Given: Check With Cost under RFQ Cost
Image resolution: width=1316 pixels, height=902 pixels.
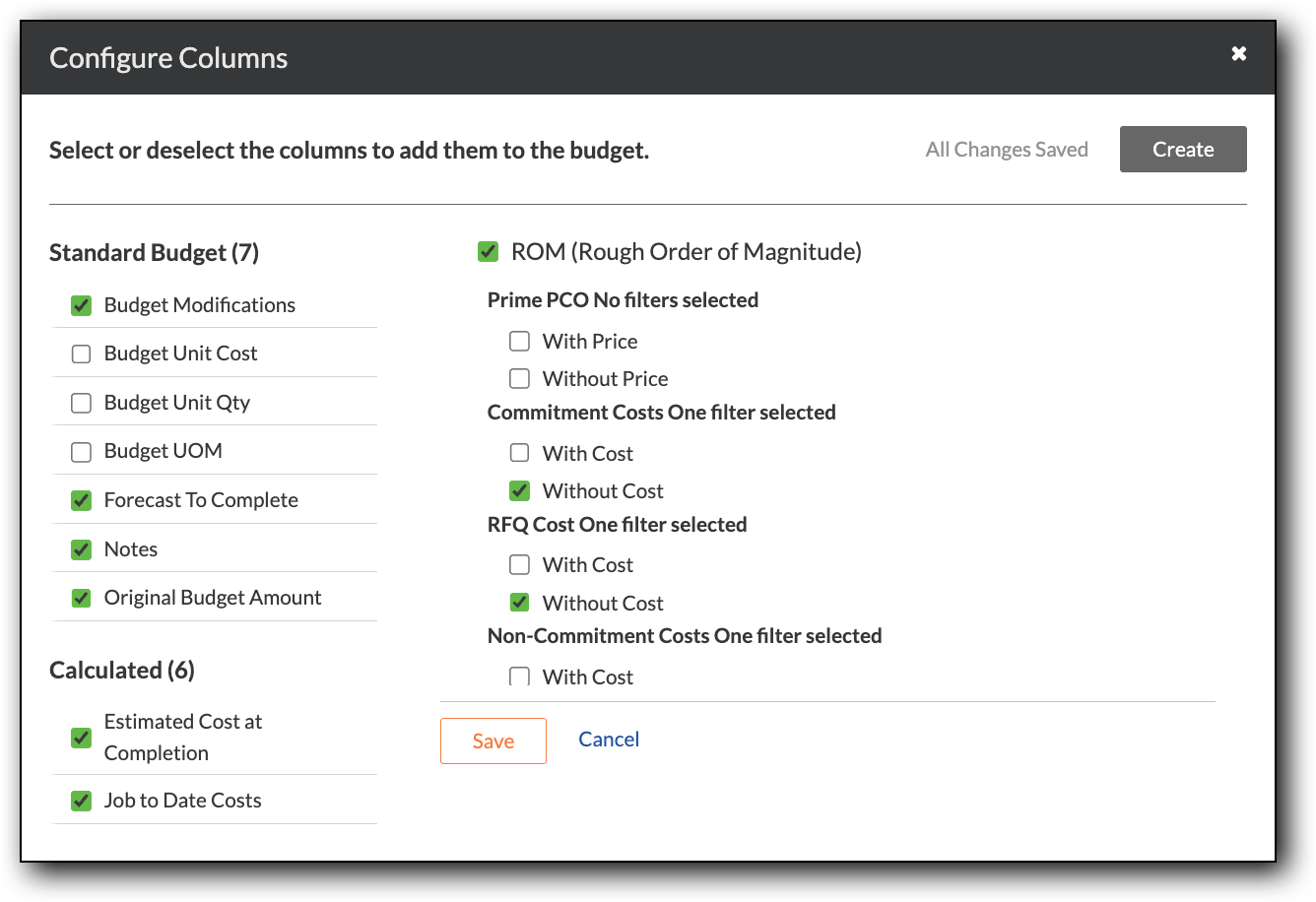Looking at the screenshot, I should [519, 564].
